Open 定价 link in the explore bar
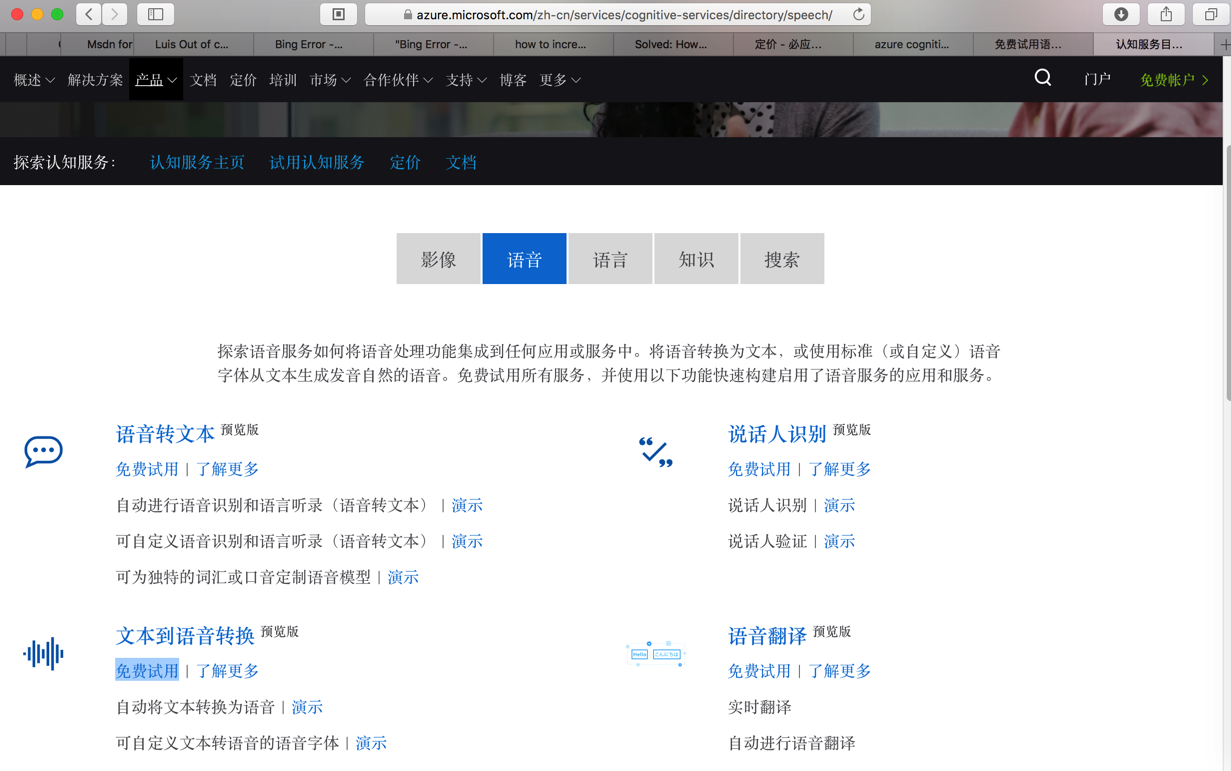Image resolution: width=1231 pixels, height=771 pixels. (405, 162)
